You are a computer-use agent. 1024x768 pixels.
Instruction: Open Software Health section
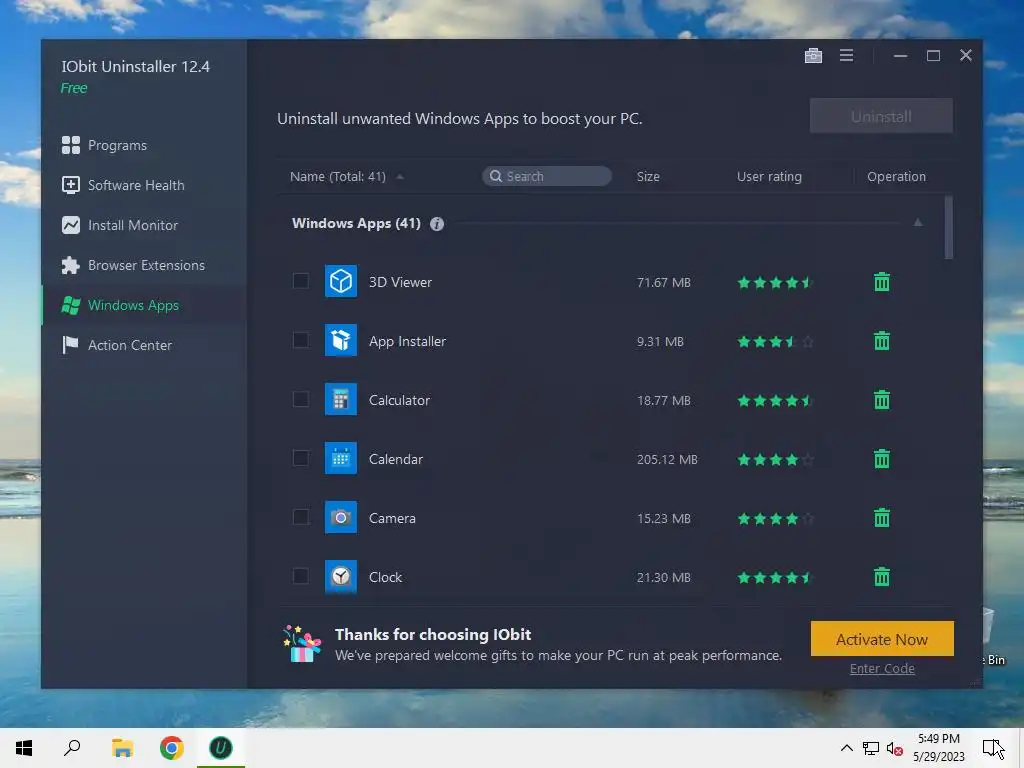(144, 185)
